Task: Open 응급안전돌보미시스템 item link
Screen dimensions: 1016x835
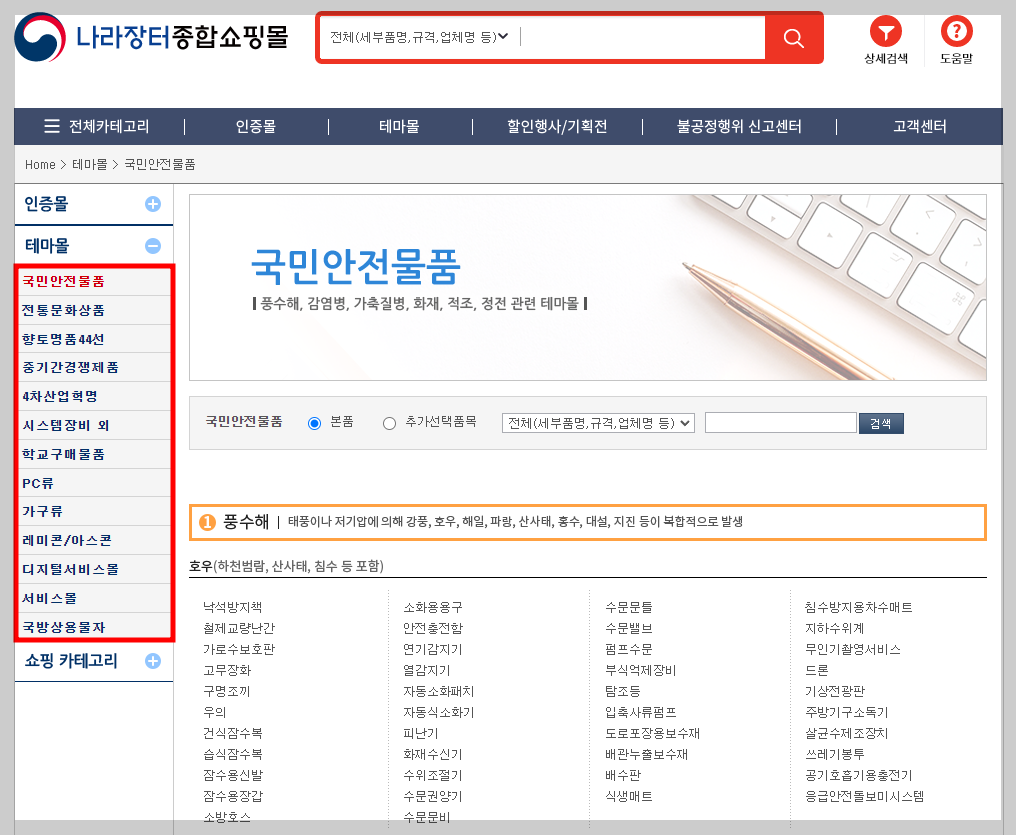Action: [864, 796]
